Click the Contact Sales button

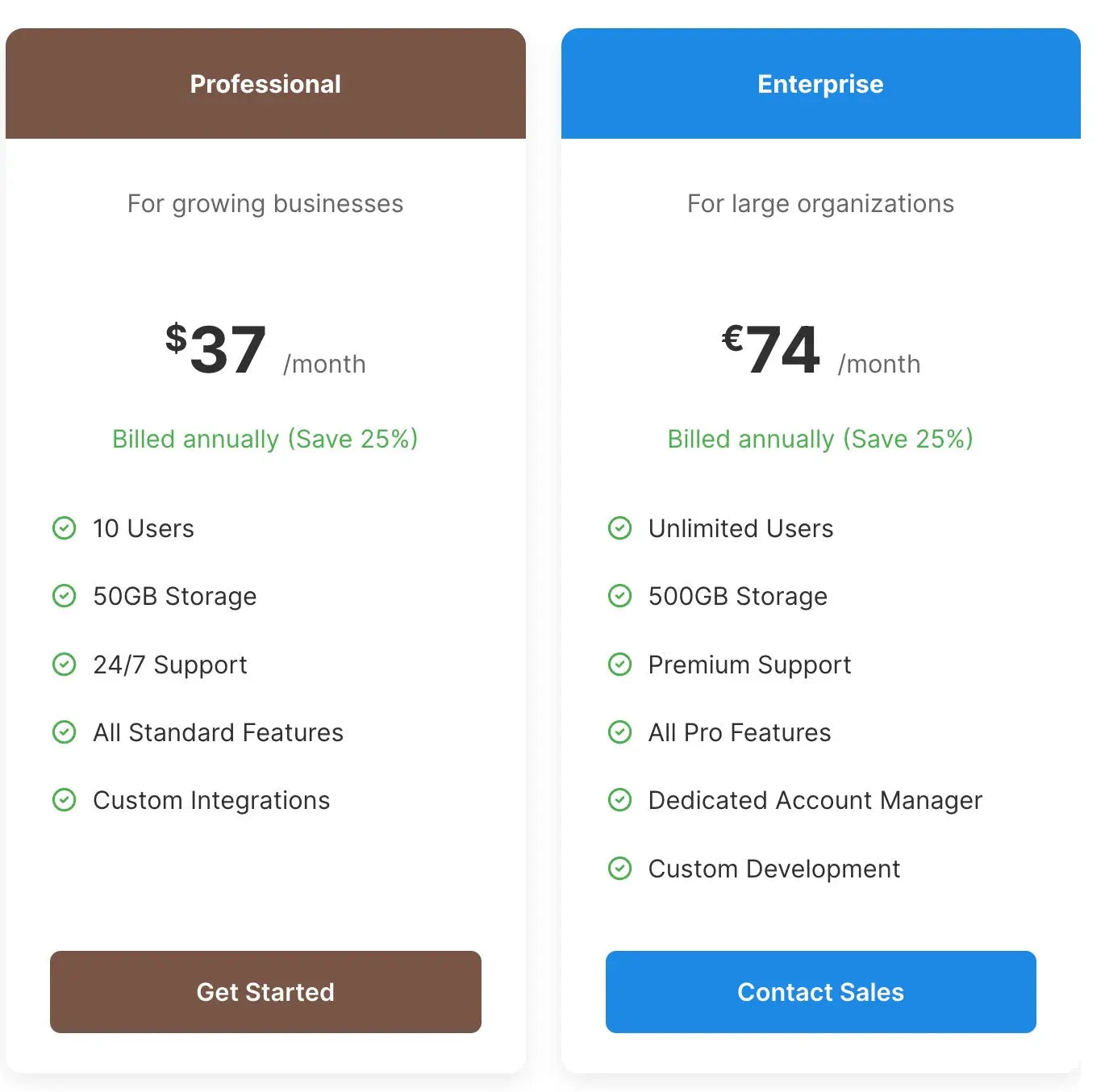click(x=819, y=992)
